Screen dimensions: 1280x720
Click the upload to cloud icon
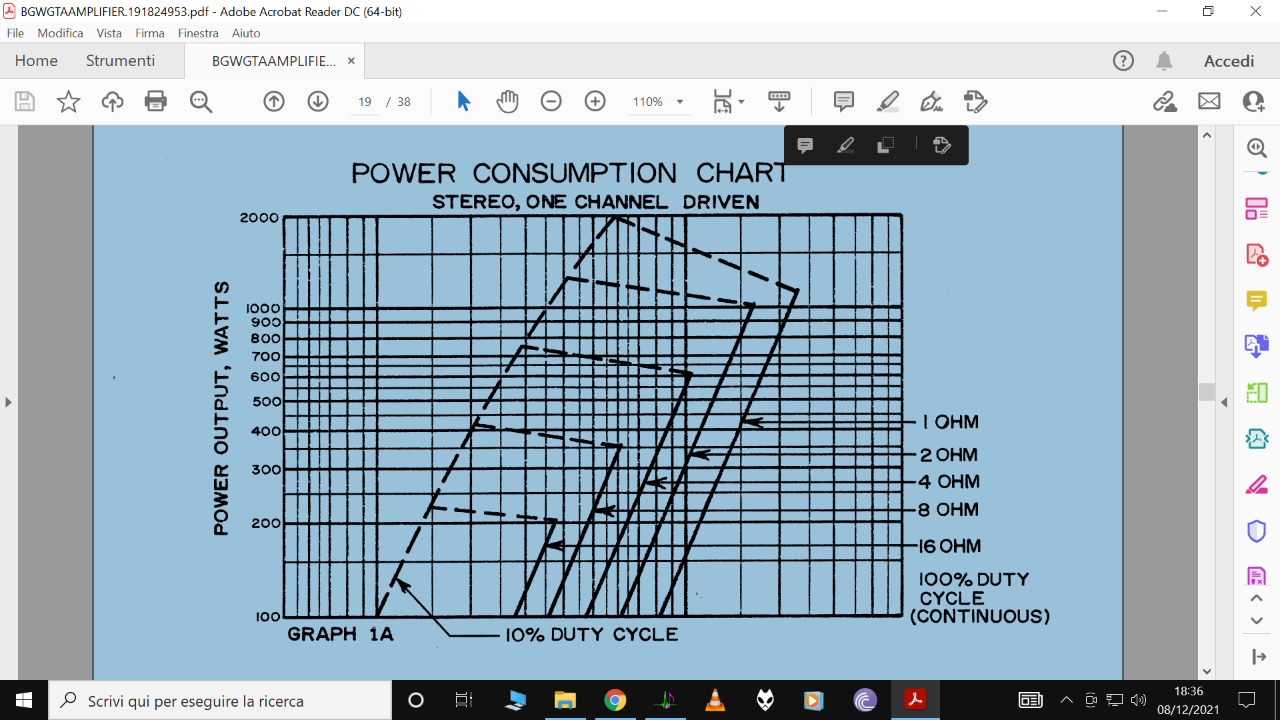click(x=112, y=101)
